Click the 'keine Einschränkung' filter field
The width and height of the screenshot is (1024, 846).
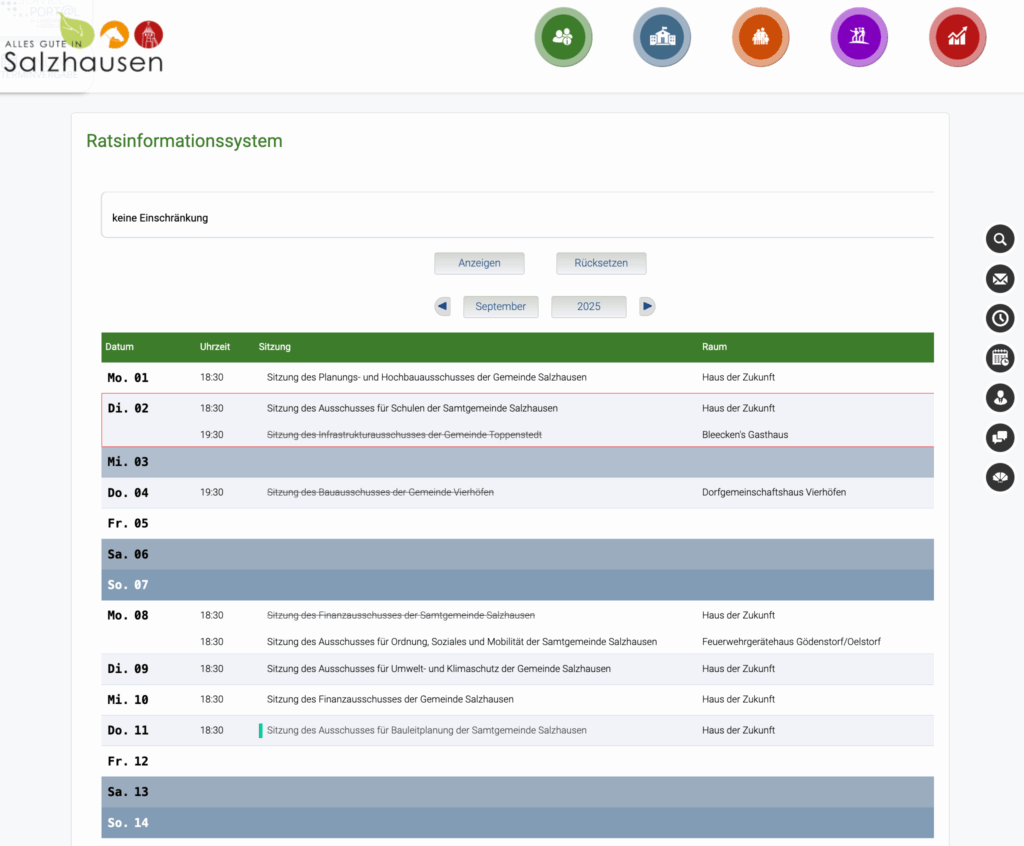coord(517,217)
